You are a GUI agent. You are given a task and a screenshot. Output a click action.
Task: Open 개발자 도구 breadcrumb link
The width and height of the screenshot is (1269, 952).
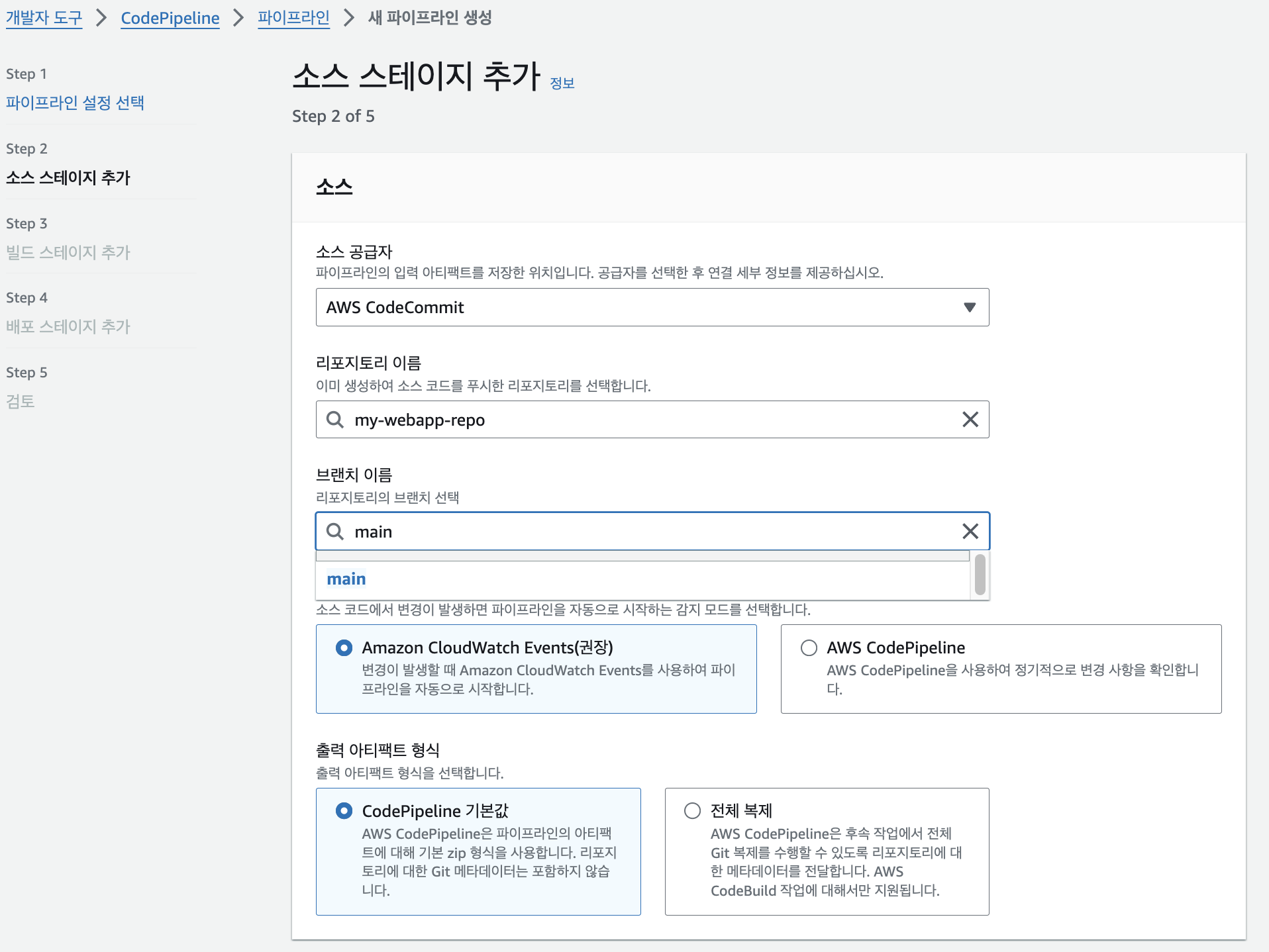[44, 18]
